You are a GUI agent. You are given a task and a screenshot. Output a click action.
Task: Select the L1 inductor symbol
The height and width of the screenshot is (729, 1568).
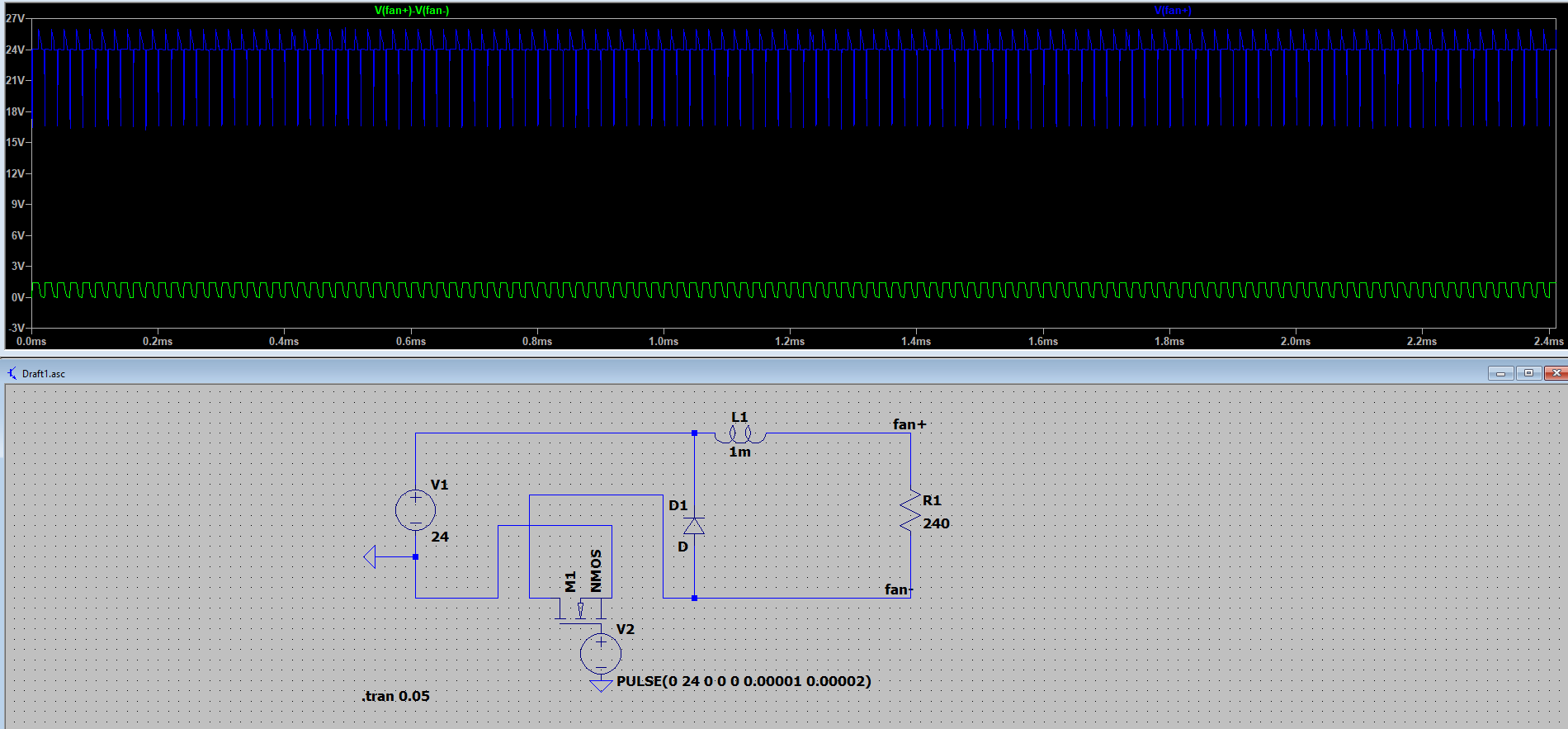click(x=740, y=434)
